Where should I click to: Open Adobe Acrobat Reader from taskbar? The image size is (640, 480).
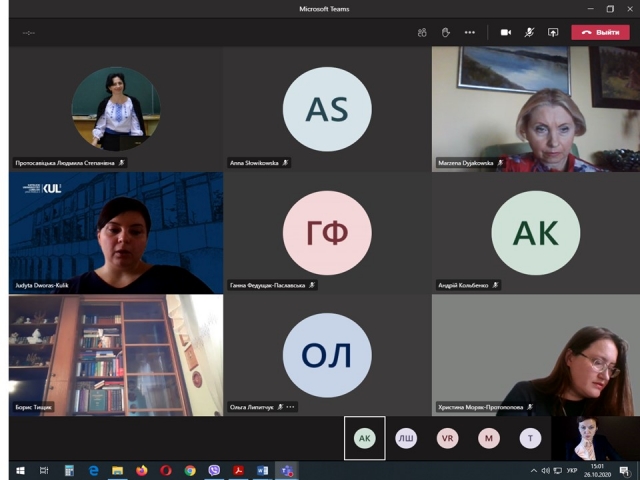[238, 471]
